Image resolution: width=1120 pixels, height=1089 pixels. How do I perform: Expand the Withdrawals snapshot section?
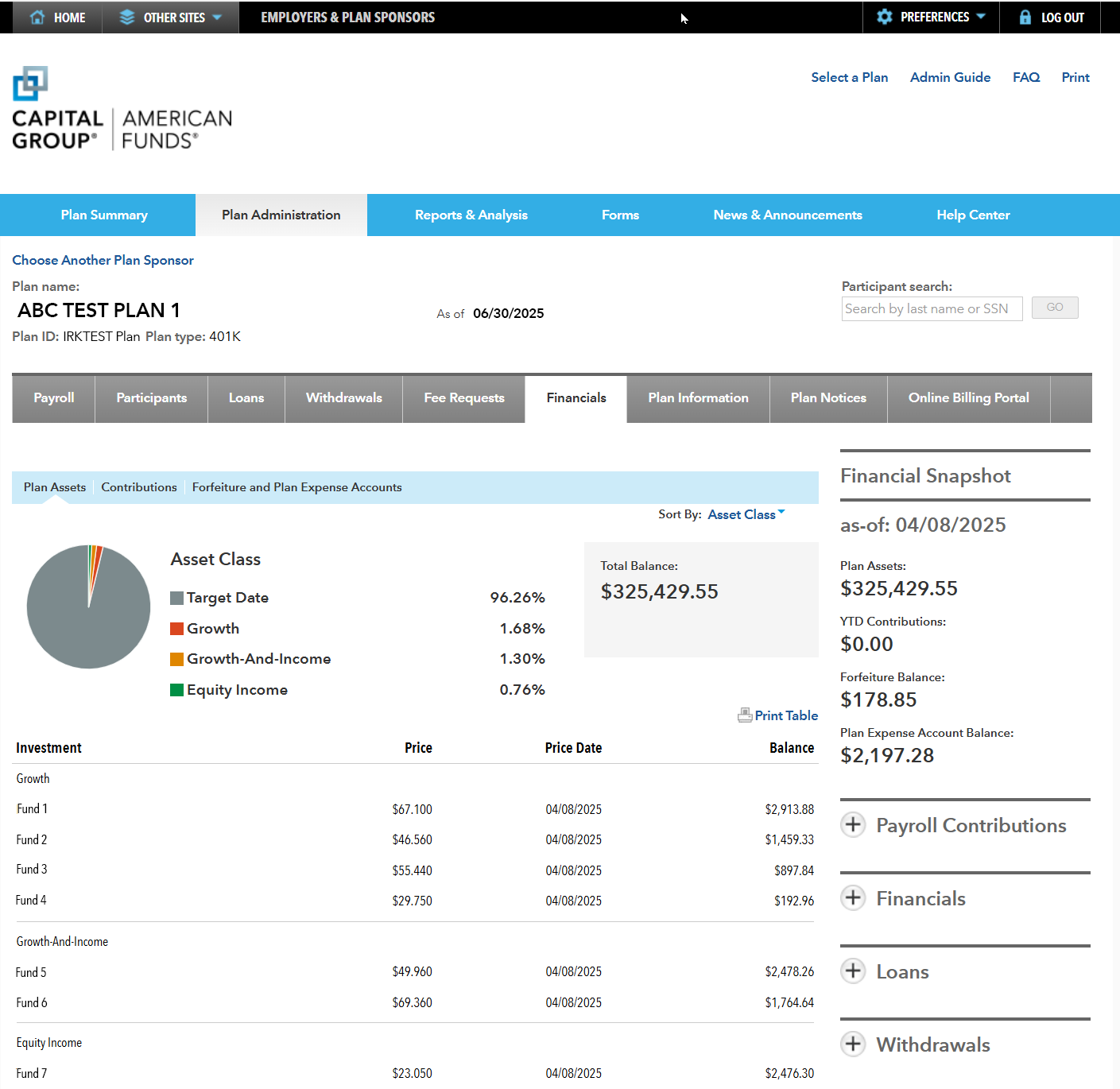(x=853, y=1044)
